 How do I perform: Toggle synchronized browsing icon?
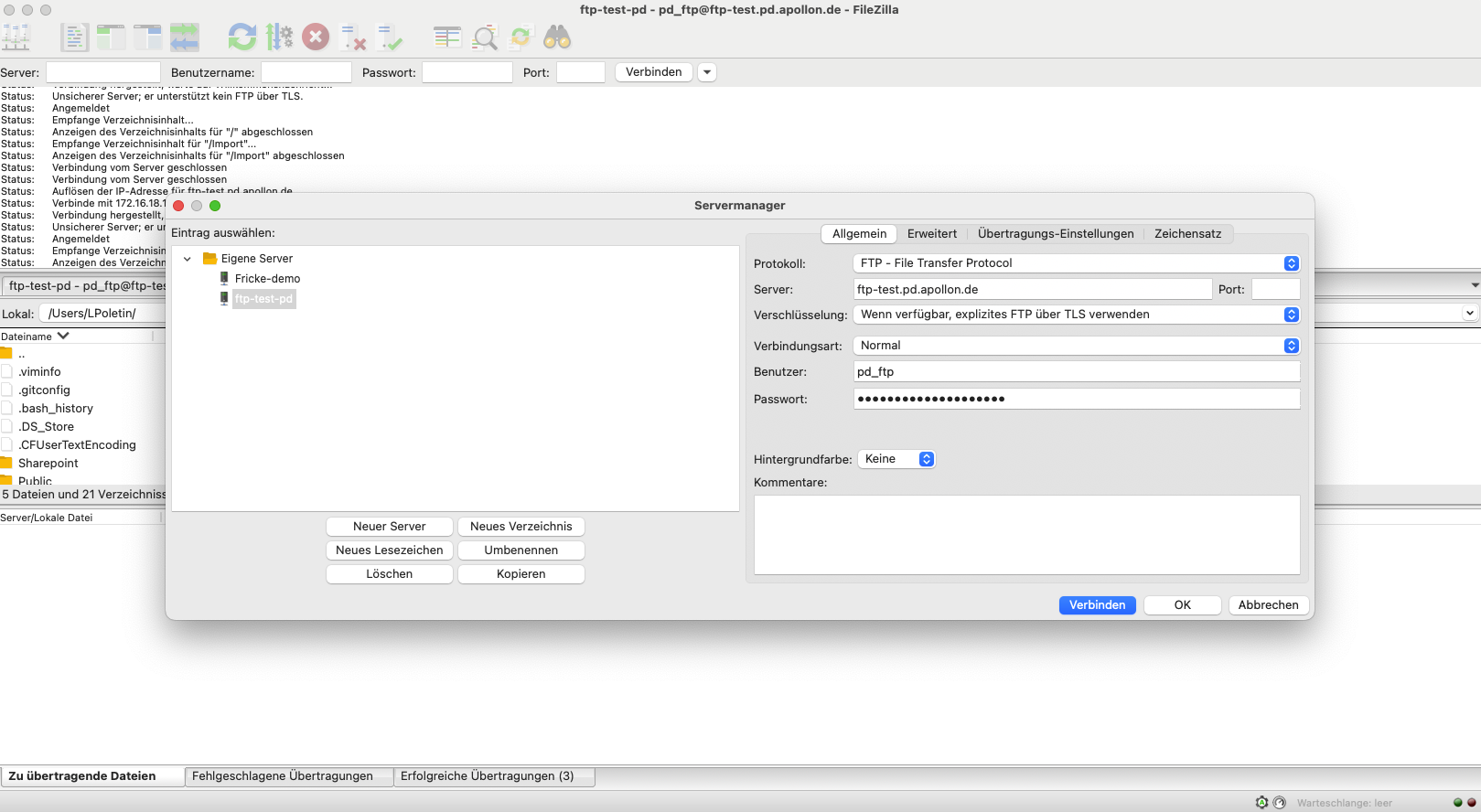tap(520, 37)
